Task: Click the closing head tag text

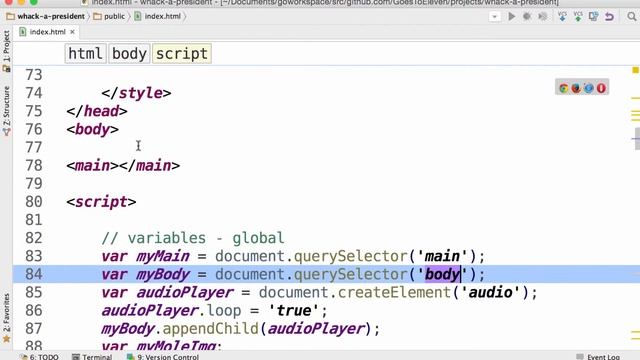Action: 97,111
